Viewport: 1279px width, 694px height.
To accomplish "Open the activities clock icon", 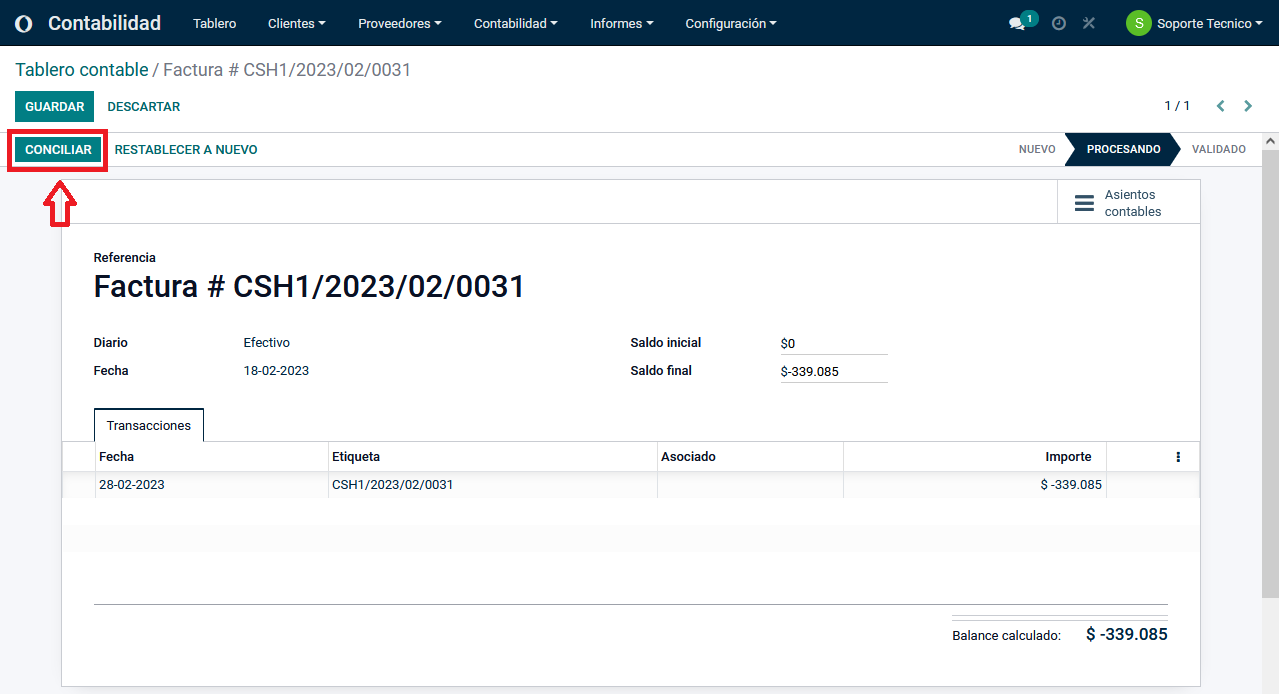I will point(1059,23).
